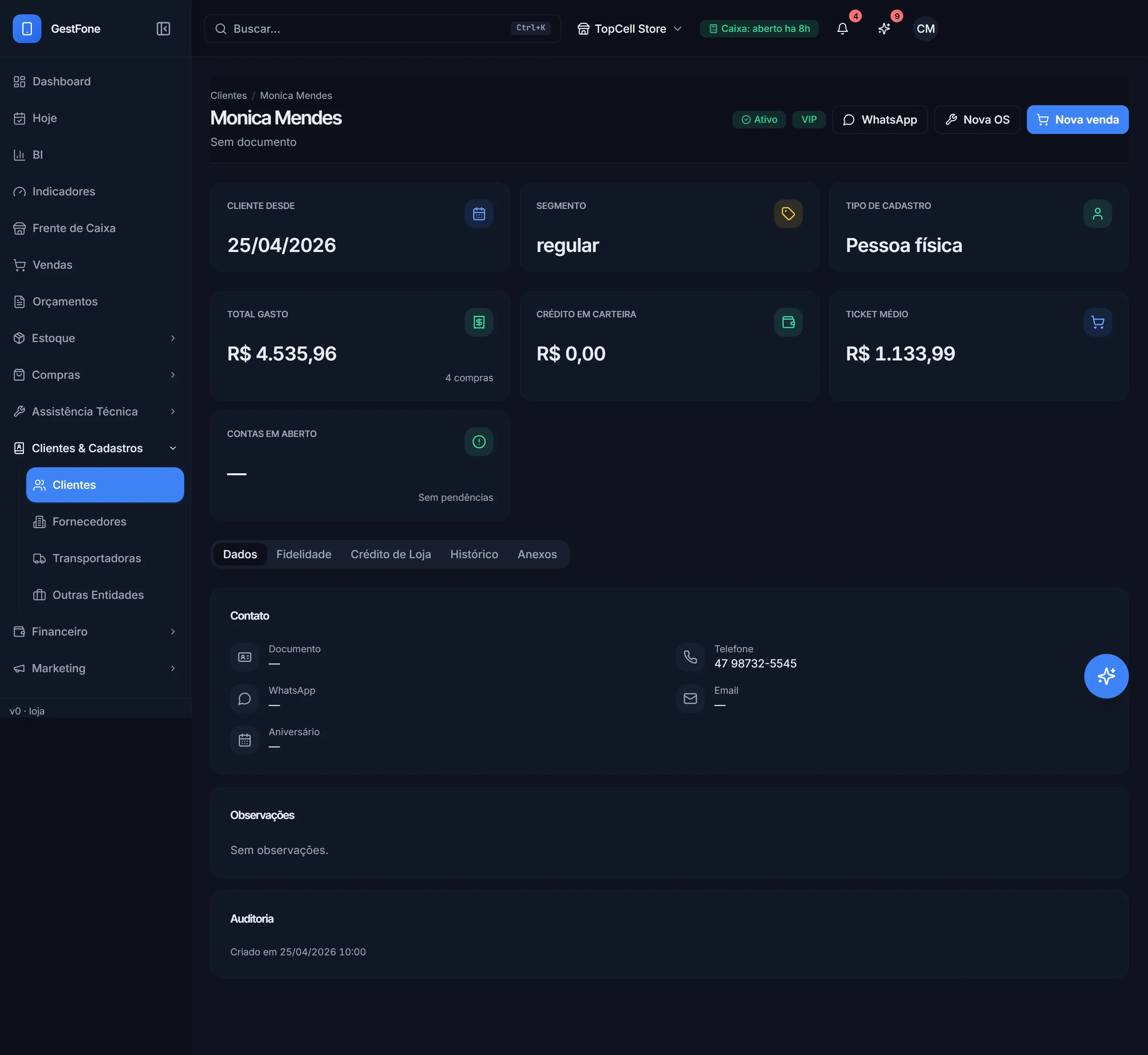This screenshot has height=1055, width=1148.
Task: Select Clientes in the sidebar submenu
Action: tap(105, 485)
